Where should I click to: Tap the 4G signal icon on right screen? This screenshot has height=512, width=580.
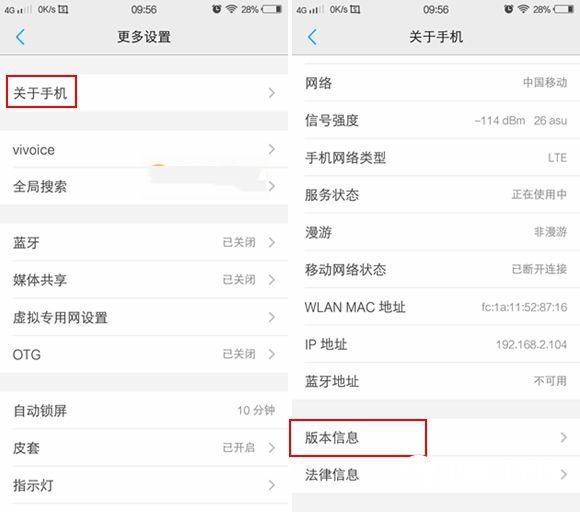(308, 10)
